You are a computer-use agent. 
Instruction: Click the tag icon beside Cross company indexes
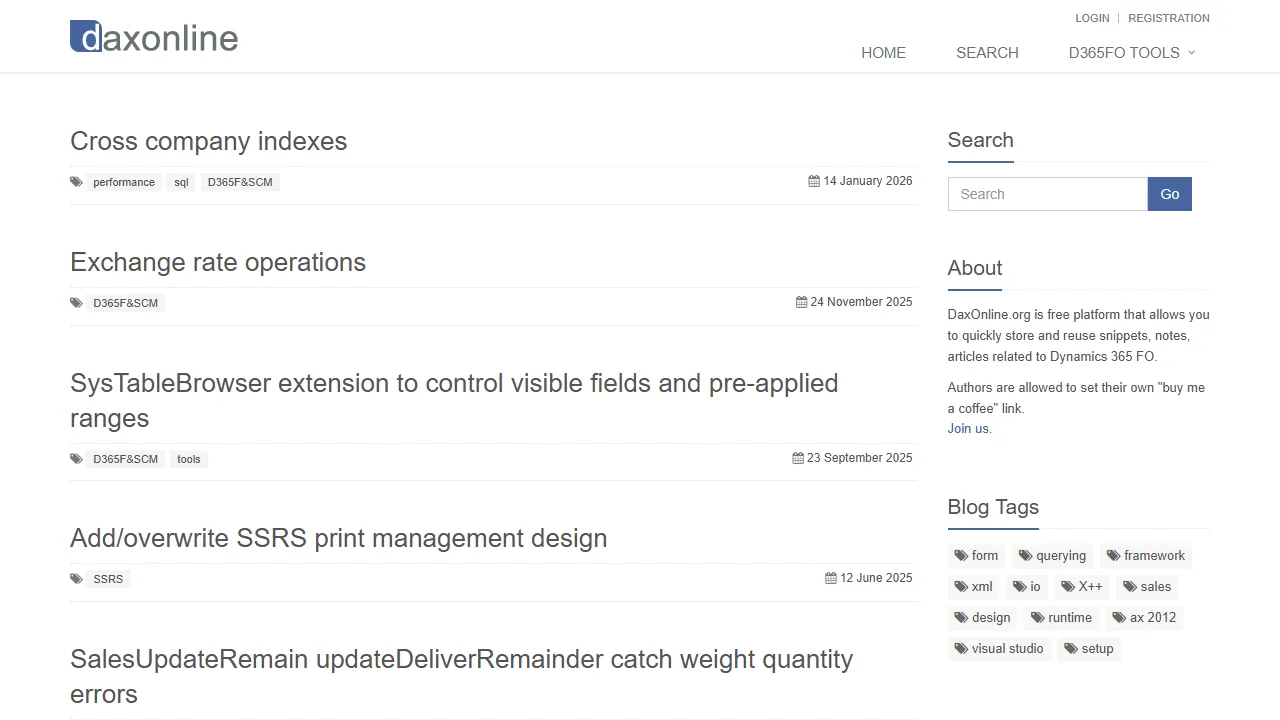click(x=76, y=182)
